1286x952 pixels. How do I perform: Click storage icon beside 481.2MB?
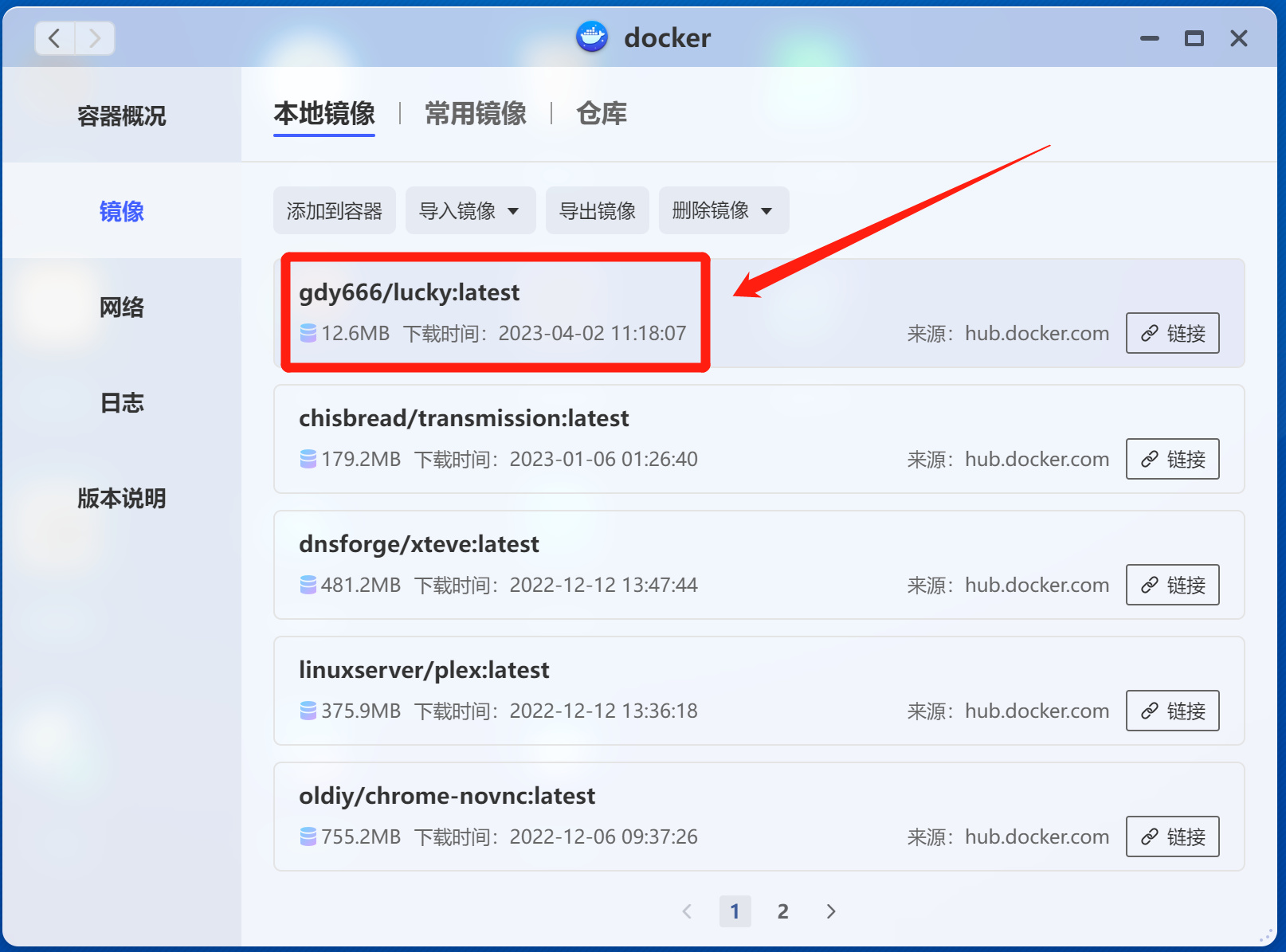pyautogui.click(x=308, y=585)
